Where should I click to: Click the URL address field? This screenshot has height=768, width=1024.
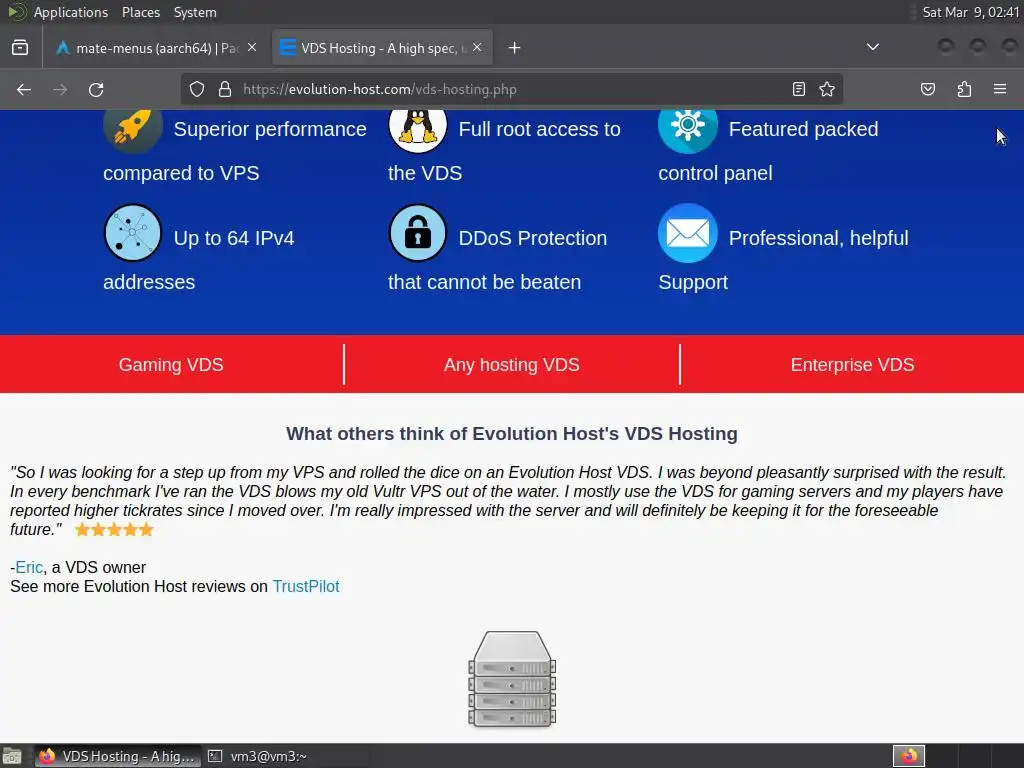[511, 89]
